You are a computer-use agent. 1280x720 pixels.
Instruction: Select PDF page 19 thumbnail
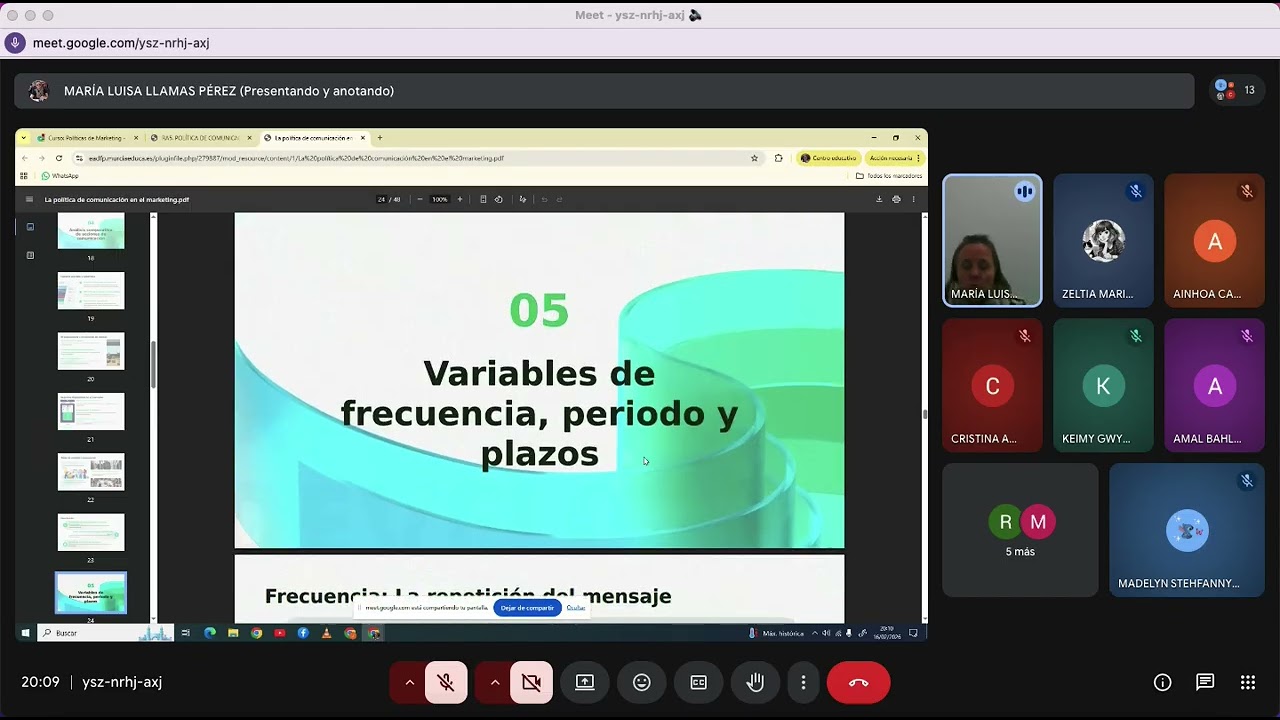click(x=91, y=291)
